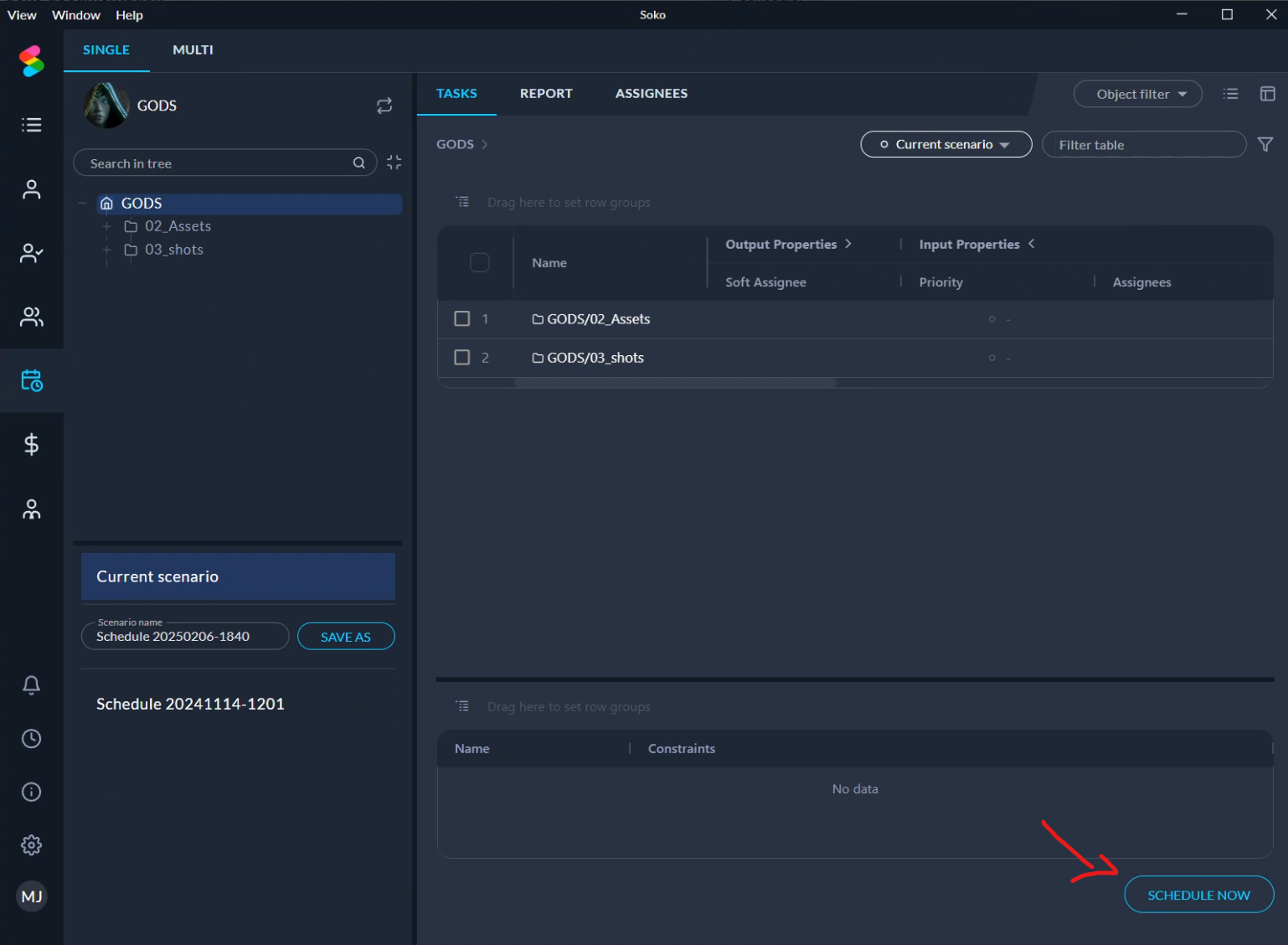Click the upper row groups icon
Image resolution: width=1288 pixels, height=945 pixels.
pos(462,202)
